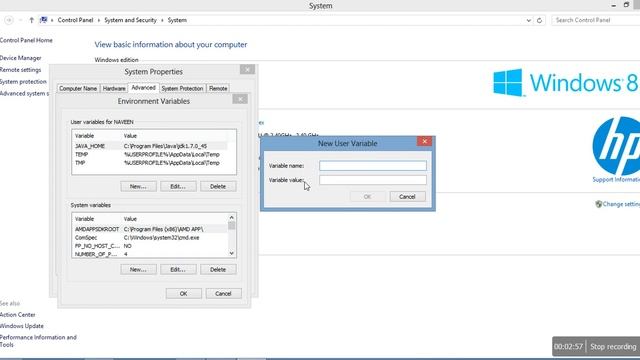Click Stop recording button

[x=613, y=347]
